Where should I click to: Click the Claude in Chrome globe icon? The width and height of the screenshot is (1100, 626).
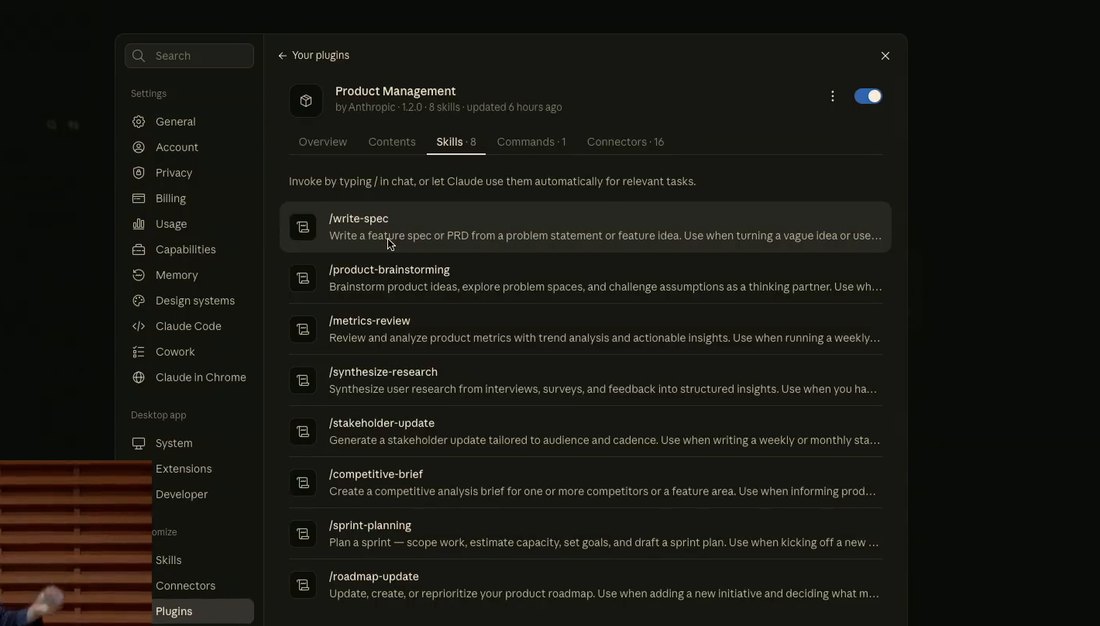(x=139, y=378)
